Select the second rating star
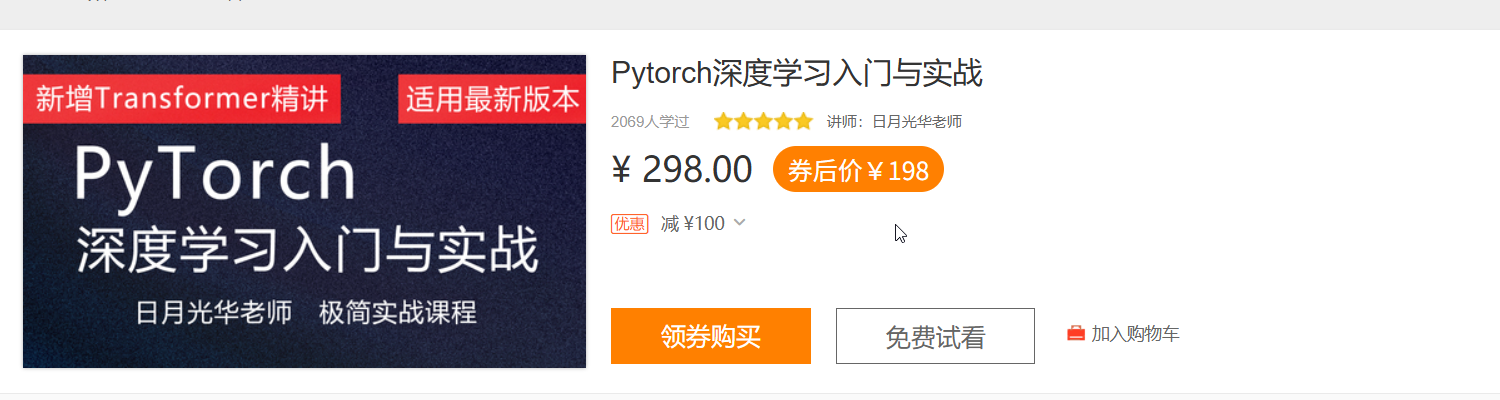 (x=743, y=122)
